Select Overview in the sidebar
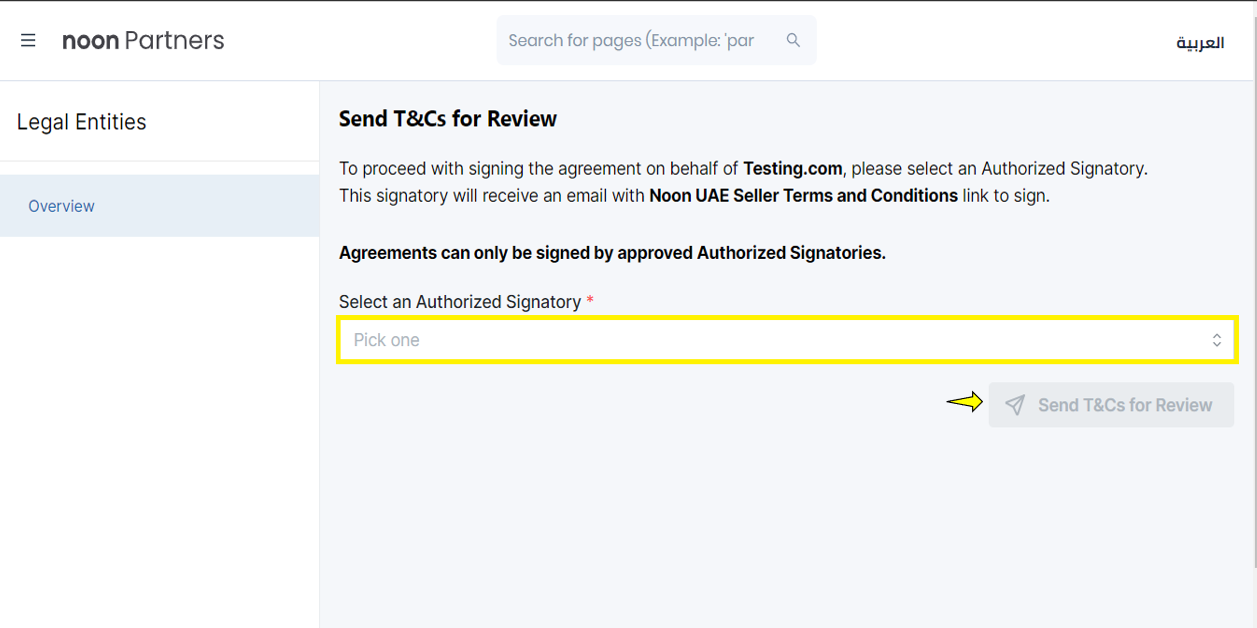Image resolution: width=1257 pixels, height=628 pixels. (x=61, y=206)
